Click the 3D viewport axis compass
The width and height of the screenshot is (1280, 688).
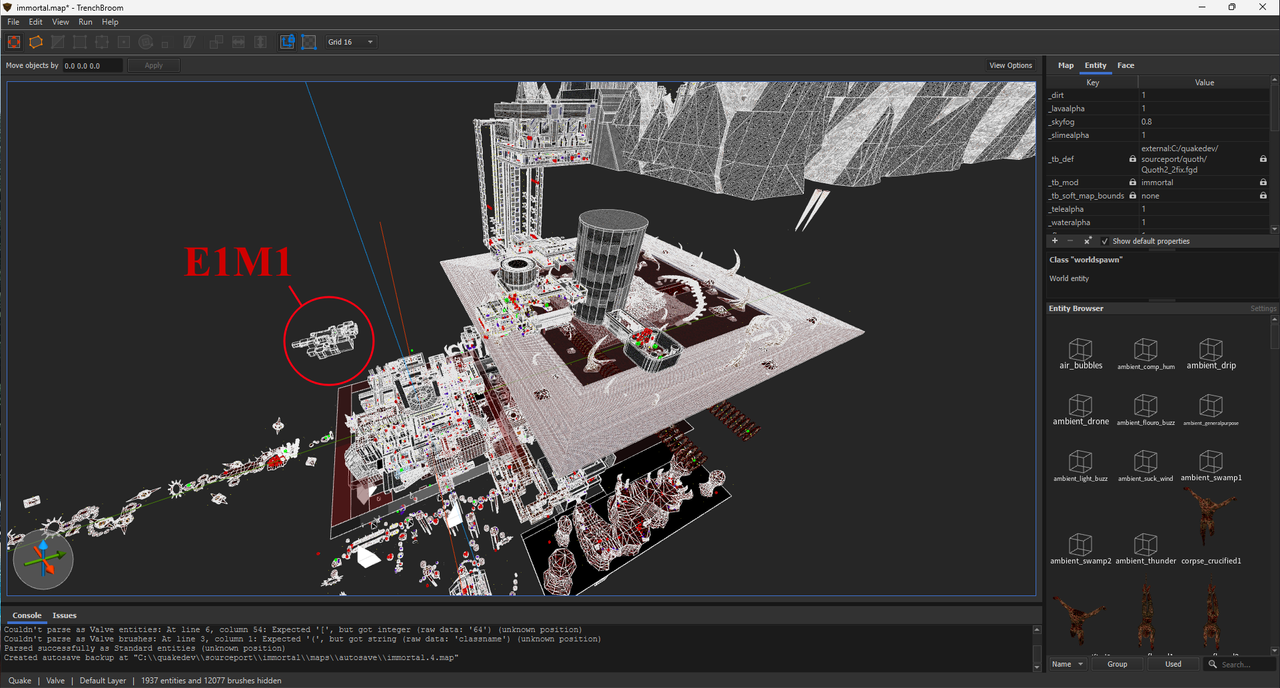(x=43, y=557)
